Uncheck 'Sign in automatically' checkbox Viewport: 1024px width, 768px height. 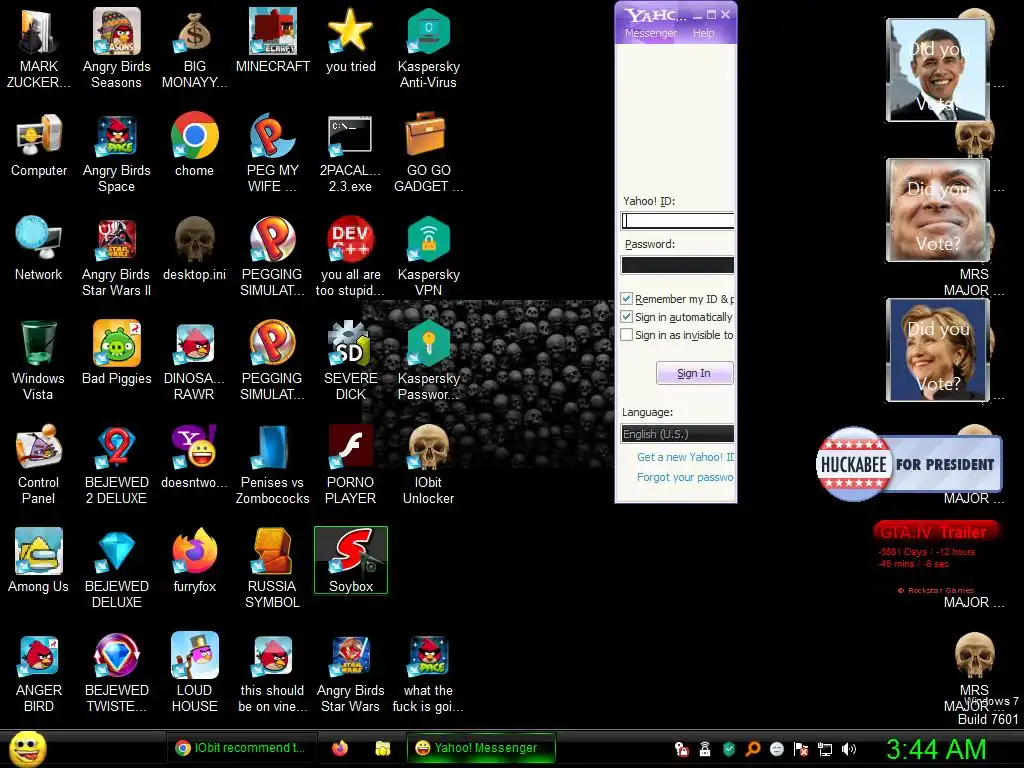tap(626, 317)
